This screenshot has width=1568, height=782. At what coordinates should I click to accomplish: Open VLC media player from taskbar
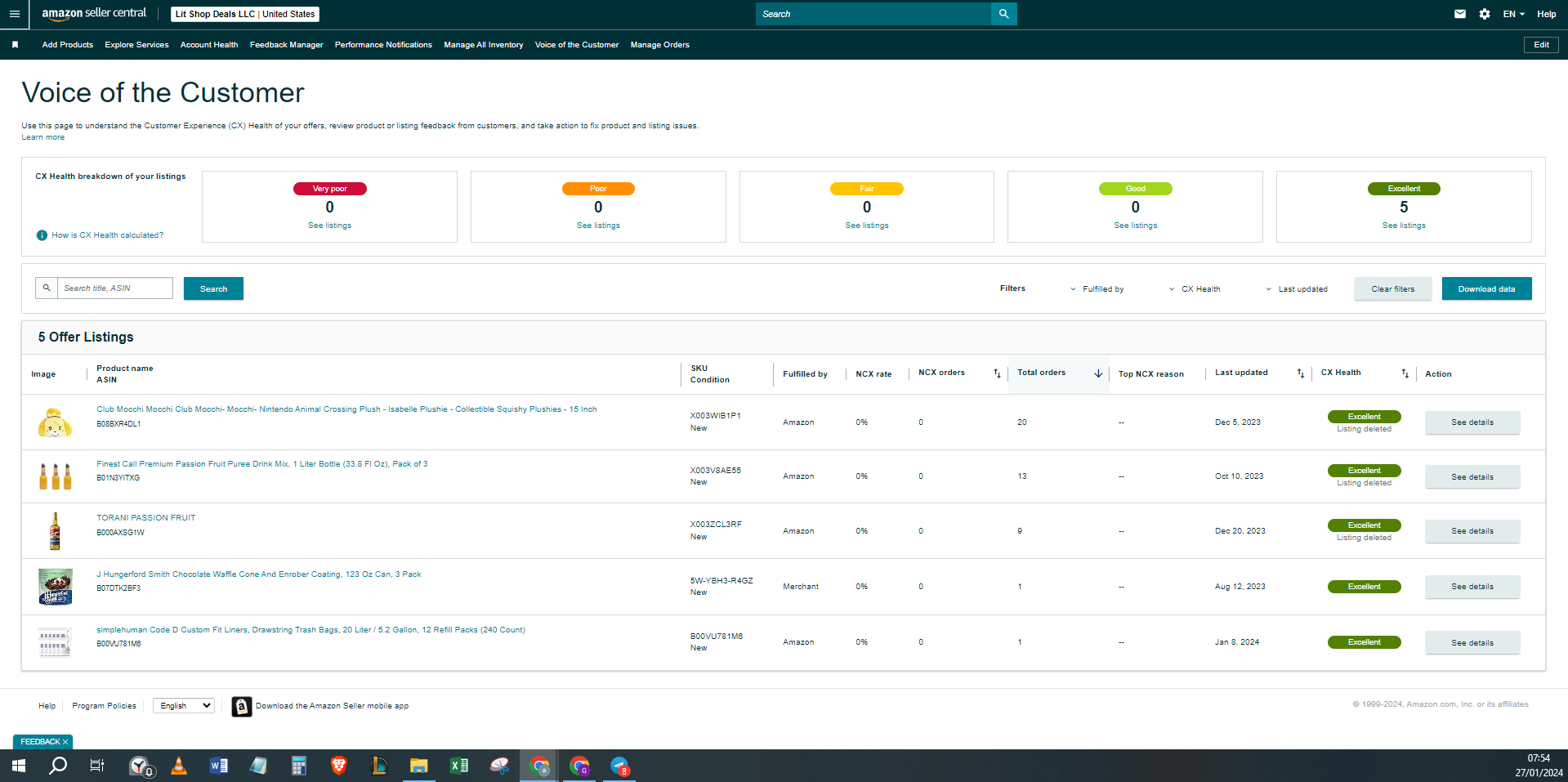tap(179, 766)
